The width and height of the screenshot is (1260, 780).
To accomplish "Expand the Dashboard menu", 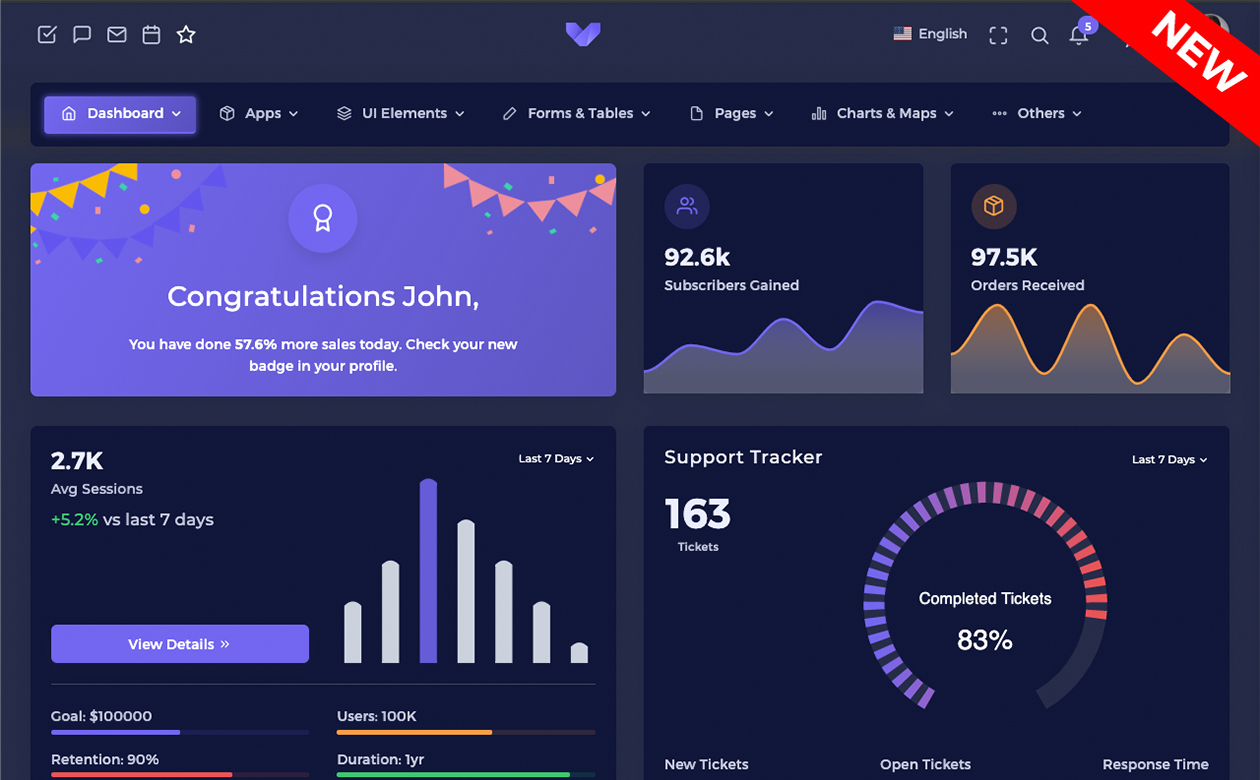I will point(120,114).
